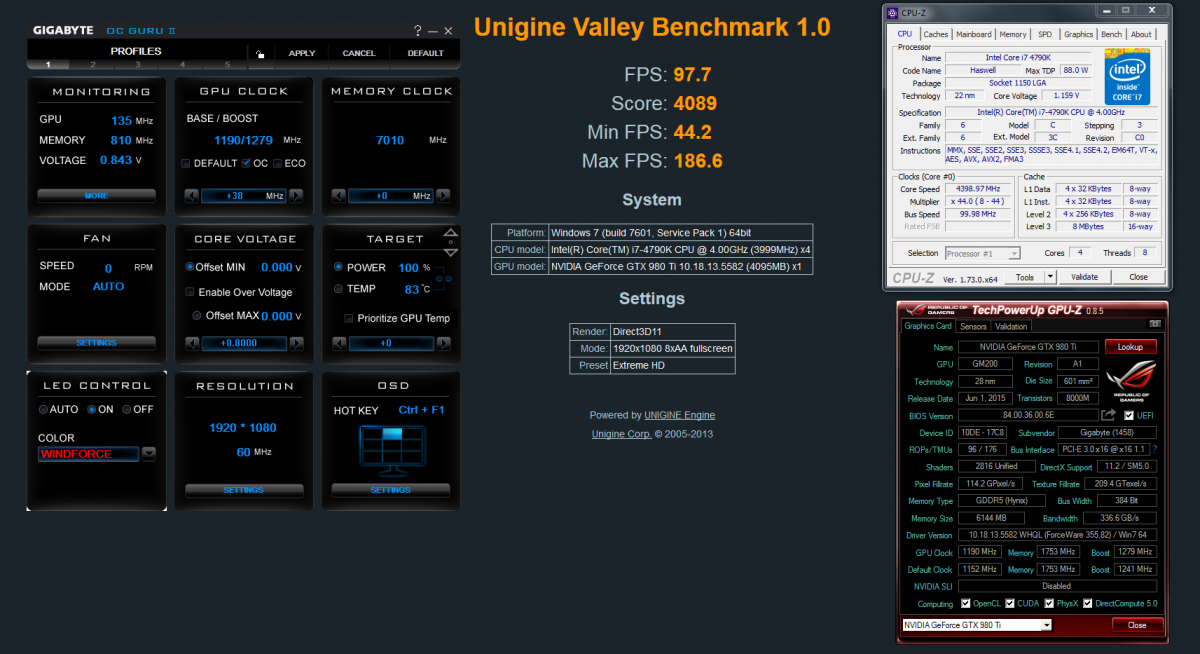Image resolution: width=1200 pixels, height=654 pixels.
Task: Open the CPU-Z Tools dropdown arrow
Action: coord(1050,277)
